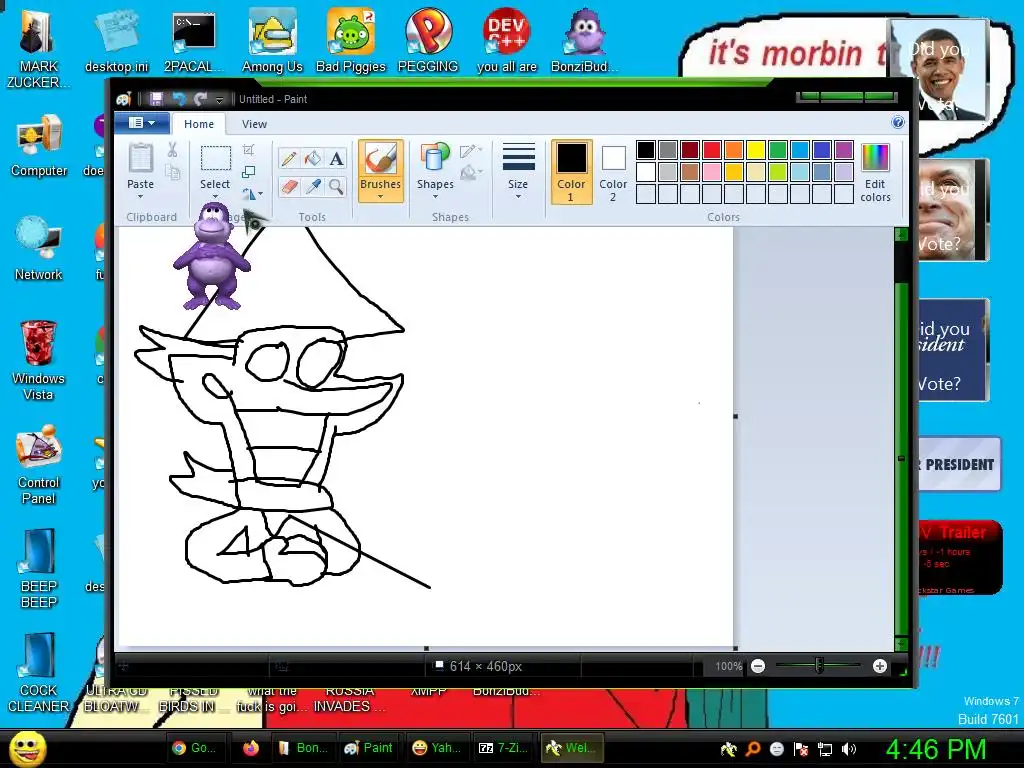Click the Save icon in Paint title bar
The height and width of the screenshot is (768, 1024).
click(156, 99)
